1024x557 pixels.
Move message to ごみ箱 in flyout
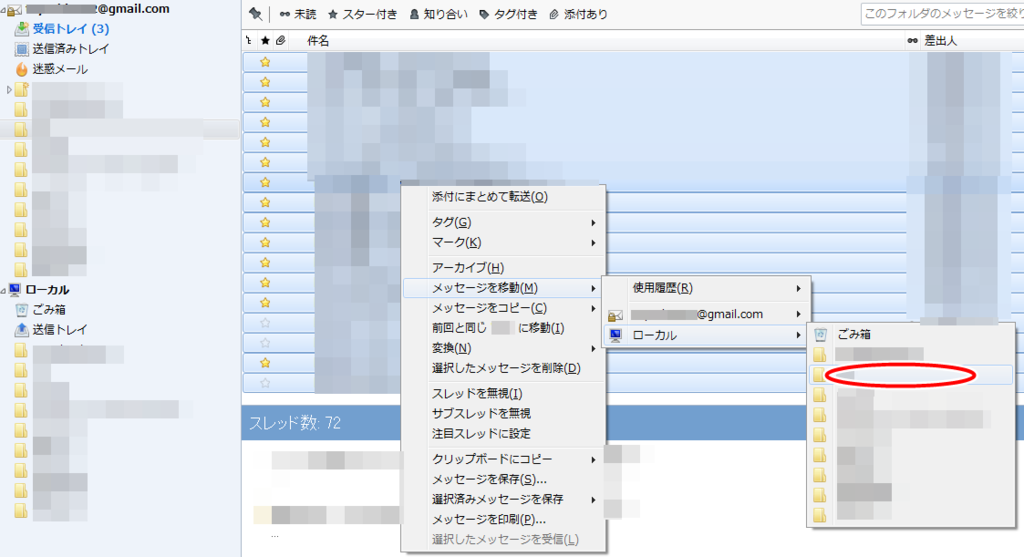[911, 334]
